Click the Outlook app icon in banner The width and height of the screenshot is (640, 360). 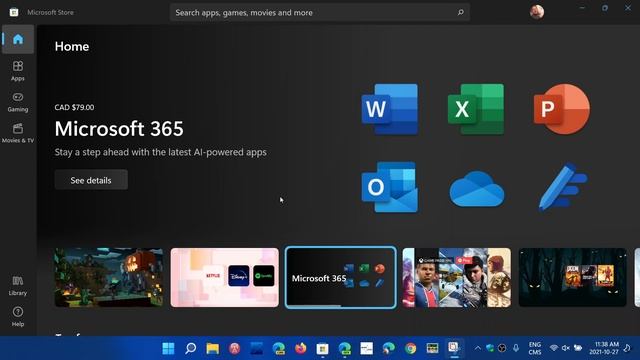[390, 187]
